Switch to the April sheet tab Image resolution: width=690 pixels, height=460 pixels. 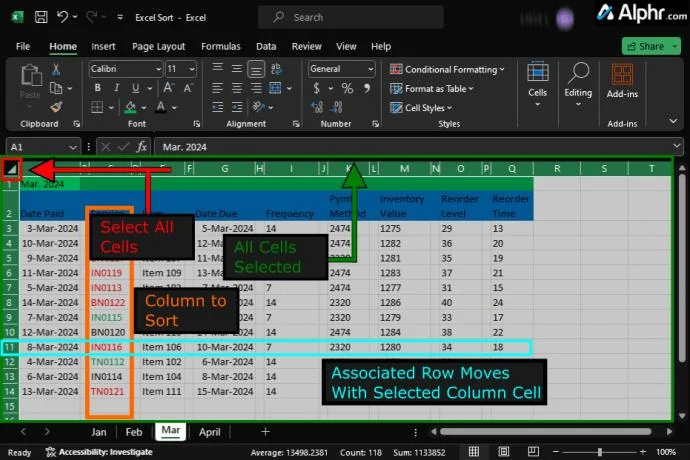pos(209,432)
